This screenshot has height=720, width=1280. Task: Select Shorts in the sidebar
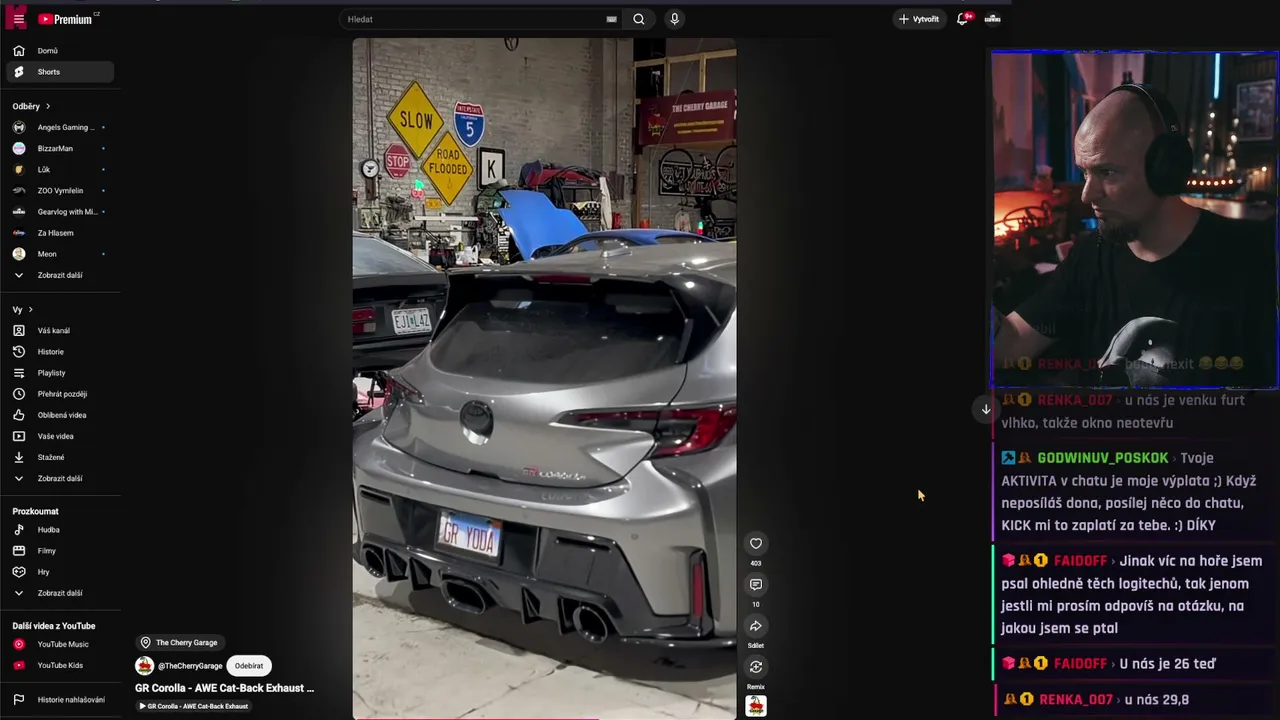point(60,72)
